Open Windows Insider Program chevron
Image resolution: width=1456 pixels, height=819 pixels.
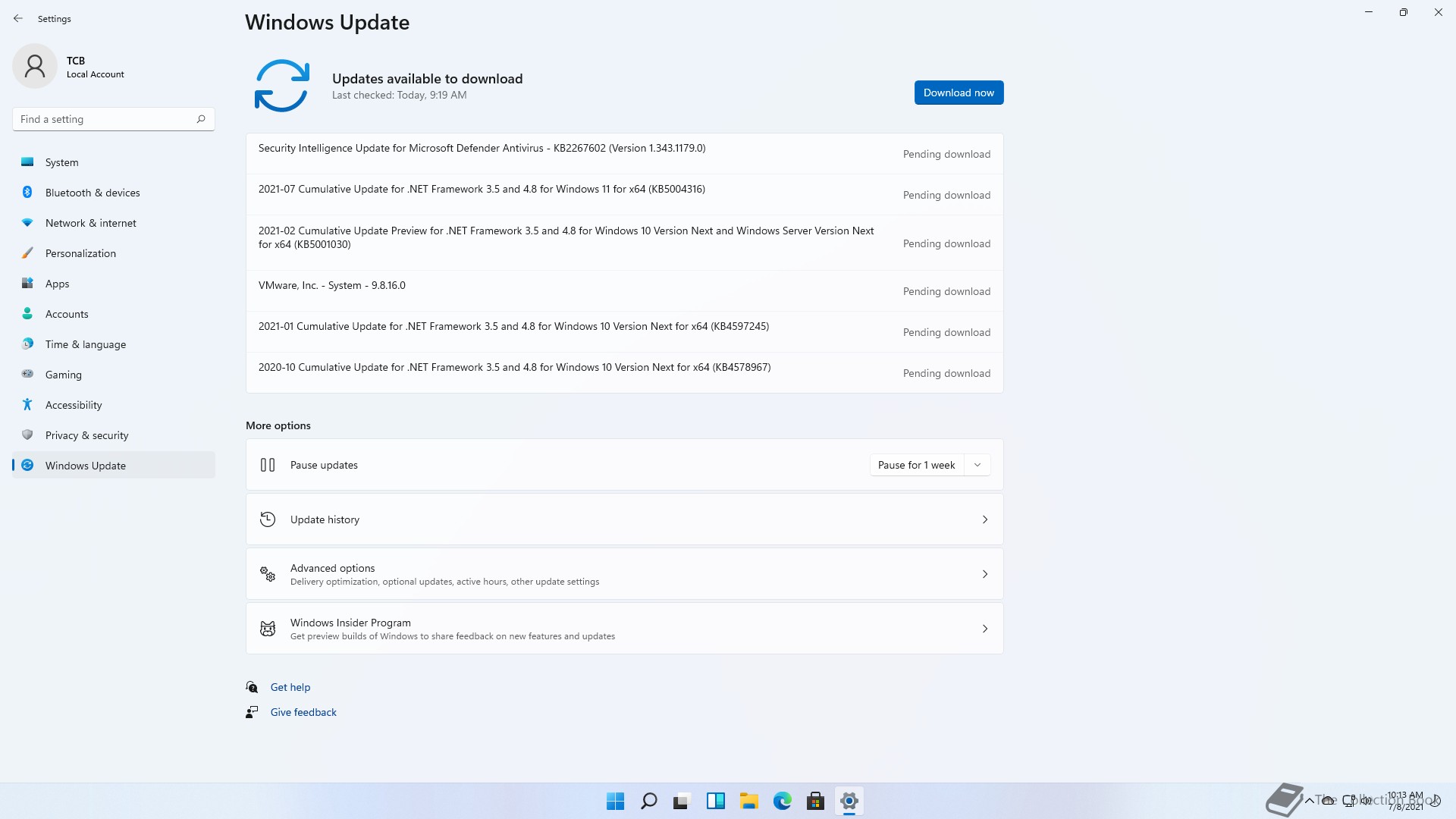[985, 629]
